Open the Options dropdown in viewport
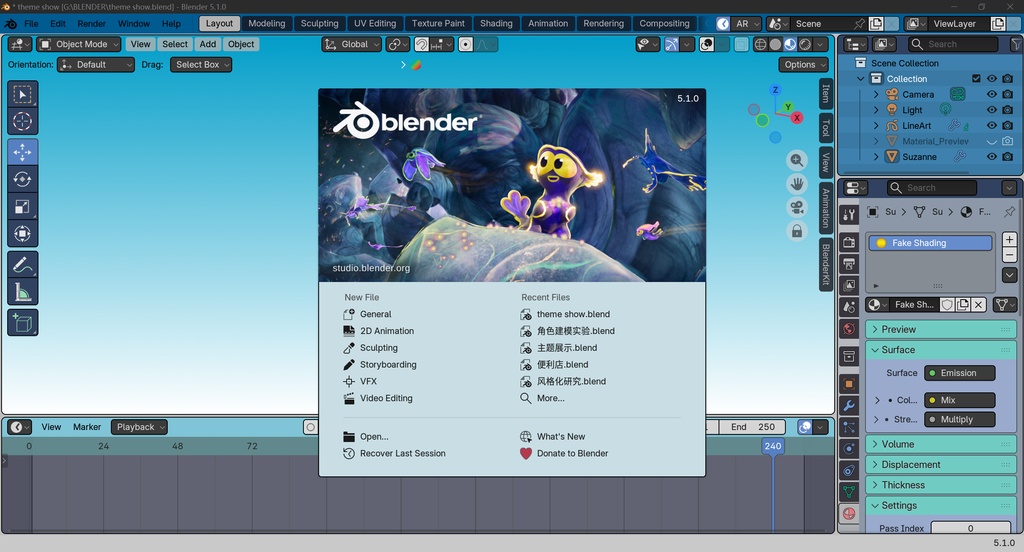 (803, 65)
